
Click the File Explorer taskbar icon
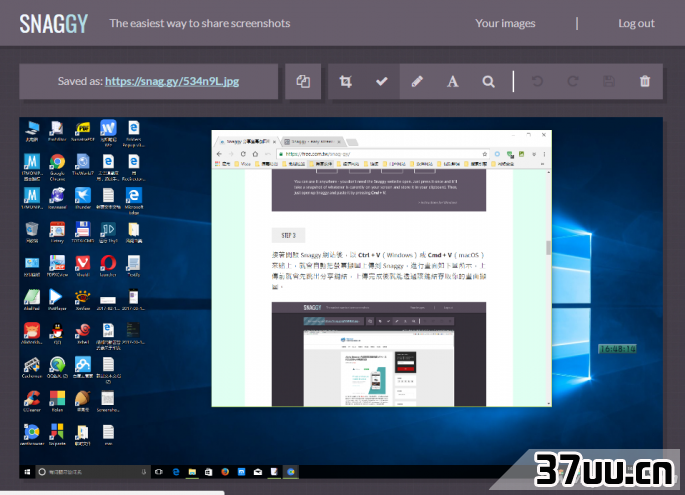(192, 472)
